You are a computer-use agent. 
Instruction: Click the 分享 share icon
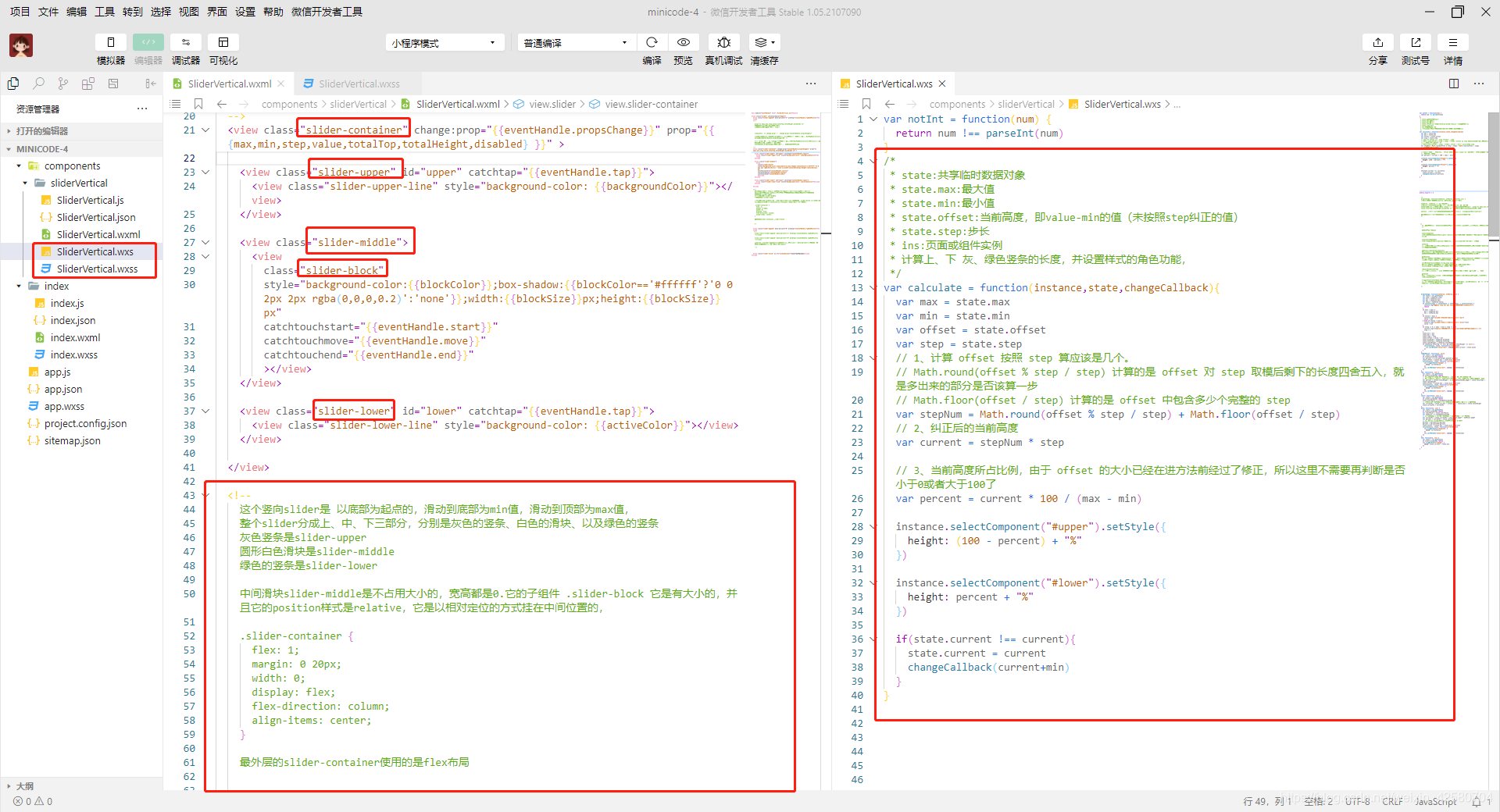pyautogui.click(x=1378, y=42)
